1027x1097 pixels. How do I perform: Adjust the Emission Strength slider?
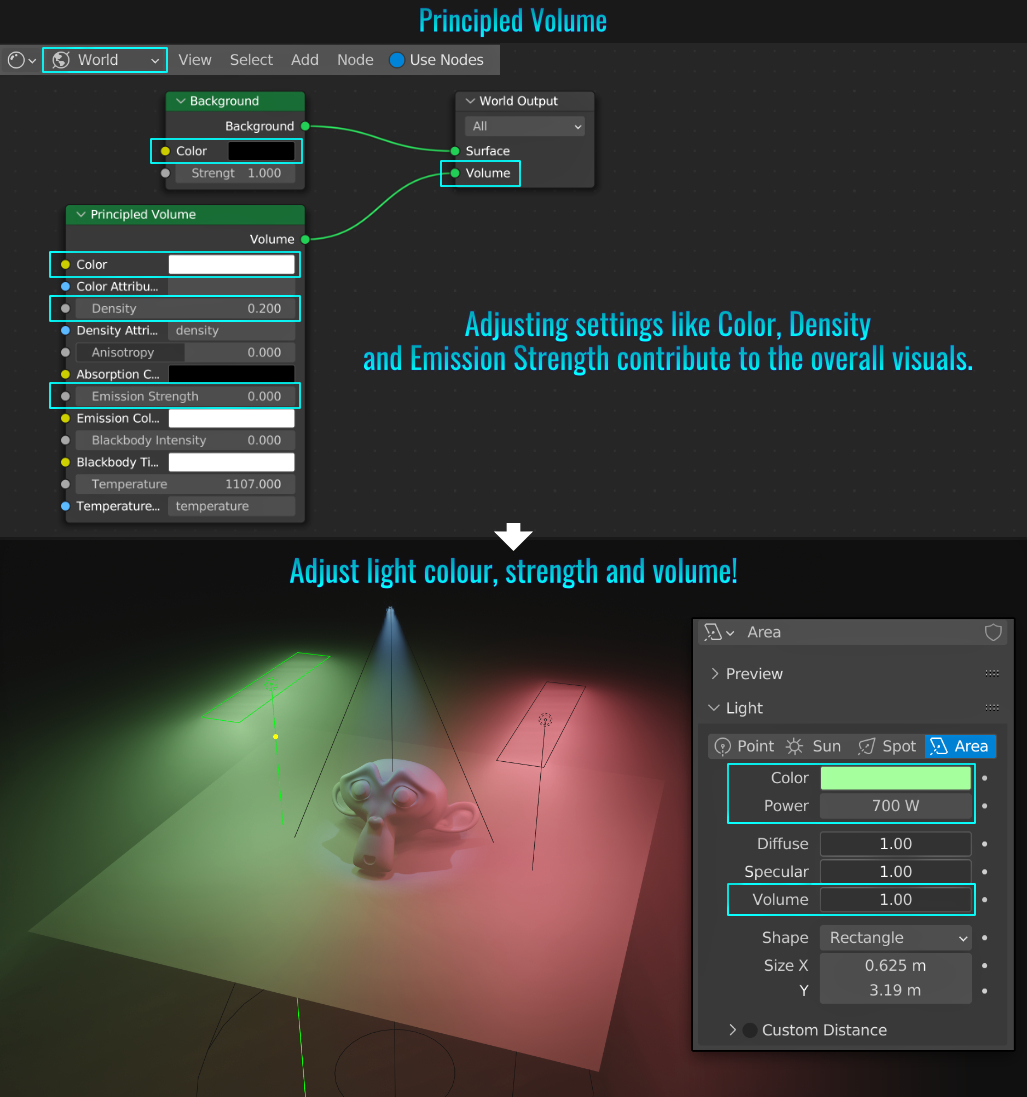click(x=185, y=396)
